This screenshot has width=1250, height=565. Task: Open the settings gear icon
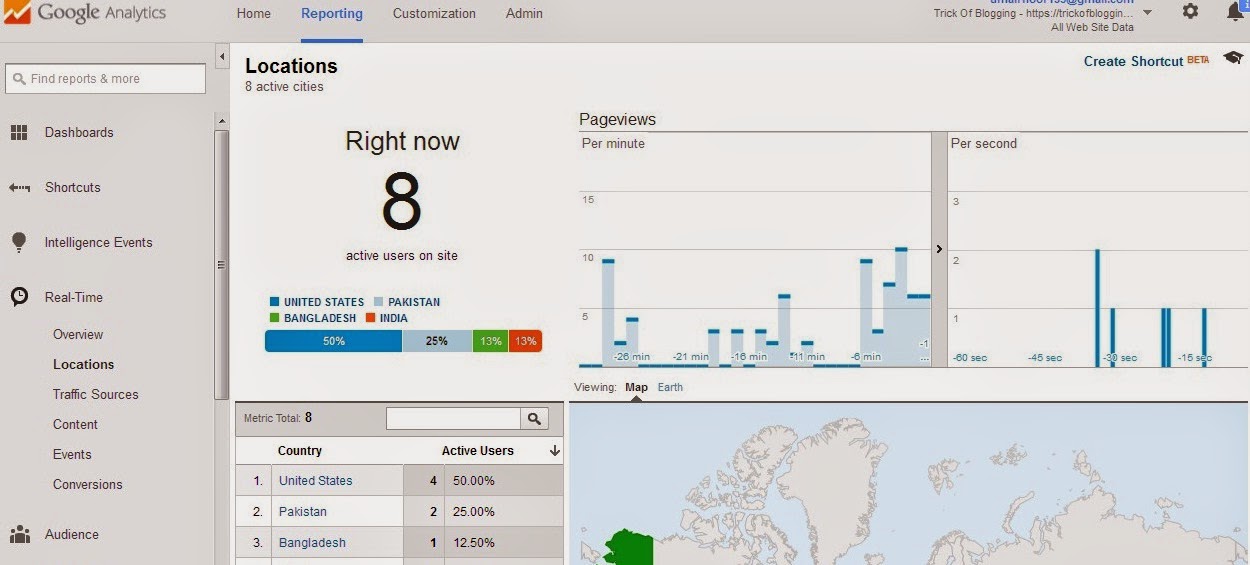click(1190, 11)
